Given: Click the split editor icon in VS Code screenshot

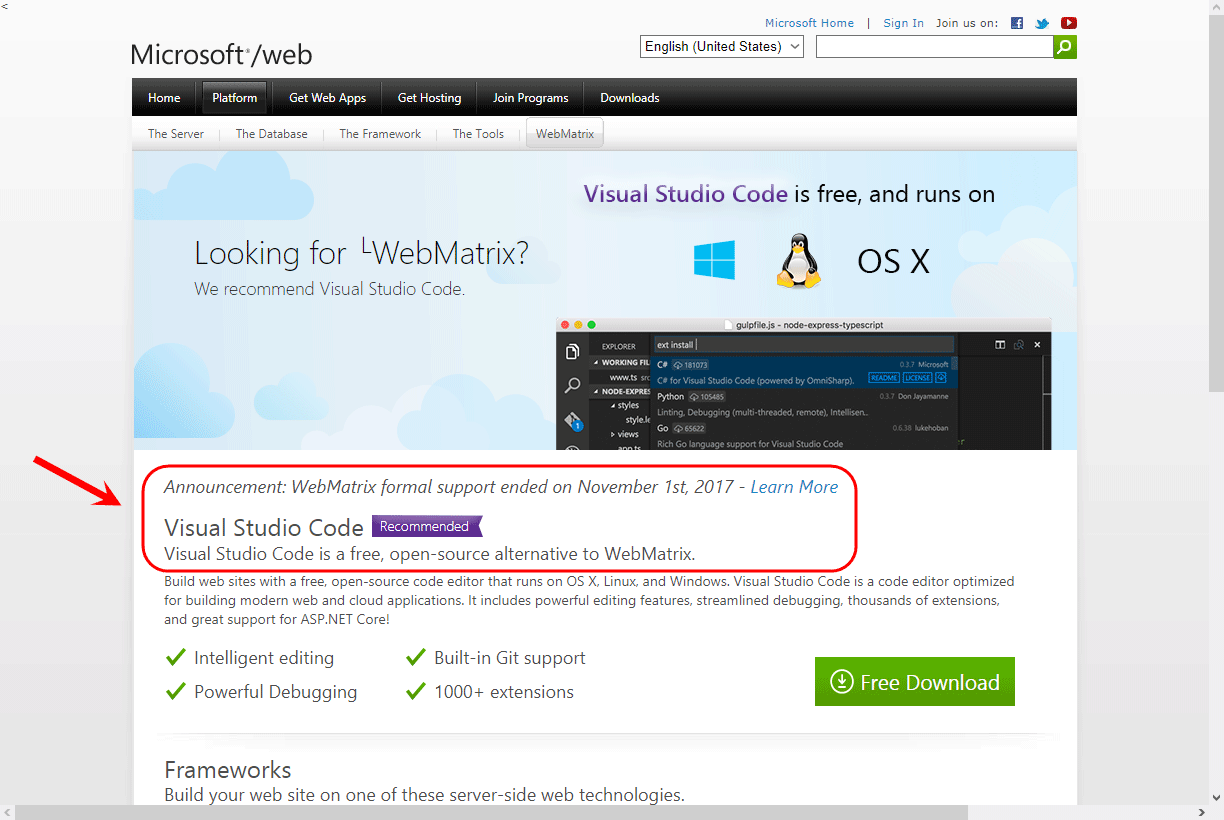Looking at the screenshot, I should point(1000,344).
